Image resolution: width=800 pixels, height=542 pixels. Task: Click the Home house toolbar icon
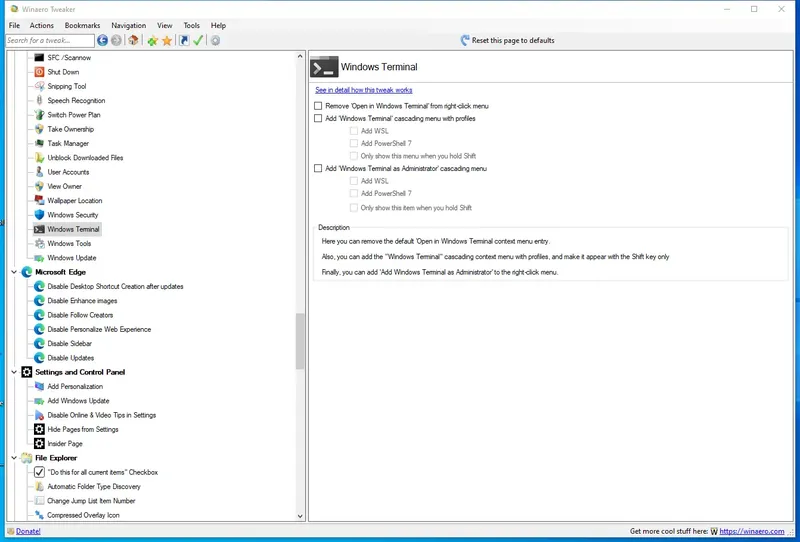point(133,40)
